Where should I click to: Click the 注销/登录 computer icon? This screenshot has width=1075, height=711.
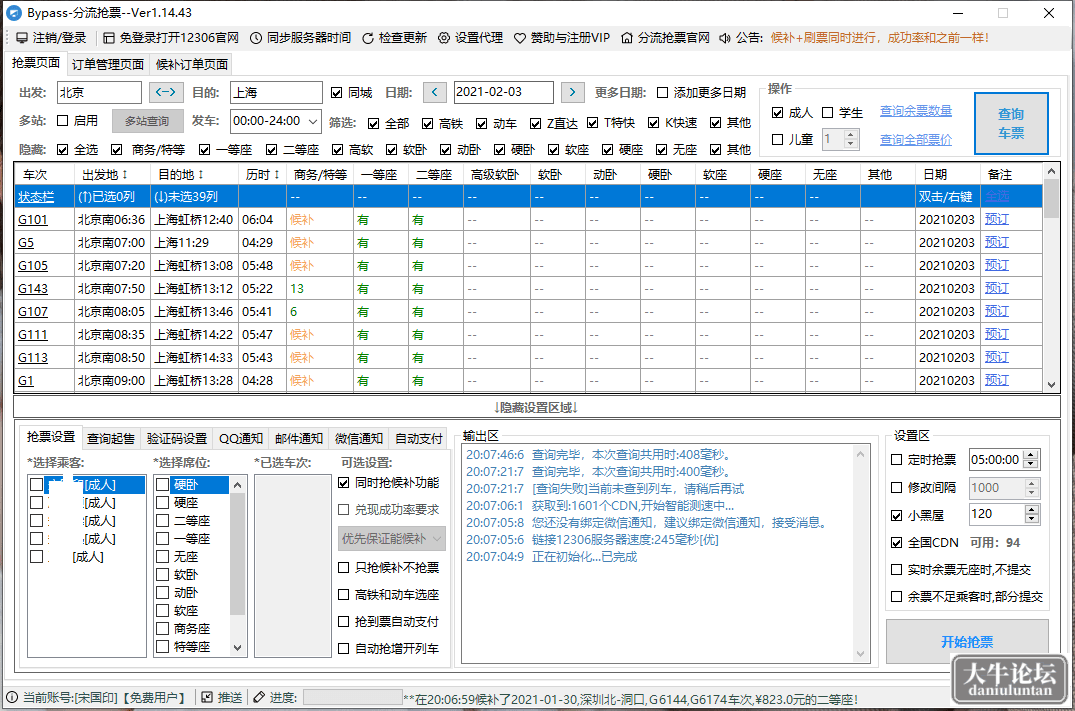[x=22, y=38]
